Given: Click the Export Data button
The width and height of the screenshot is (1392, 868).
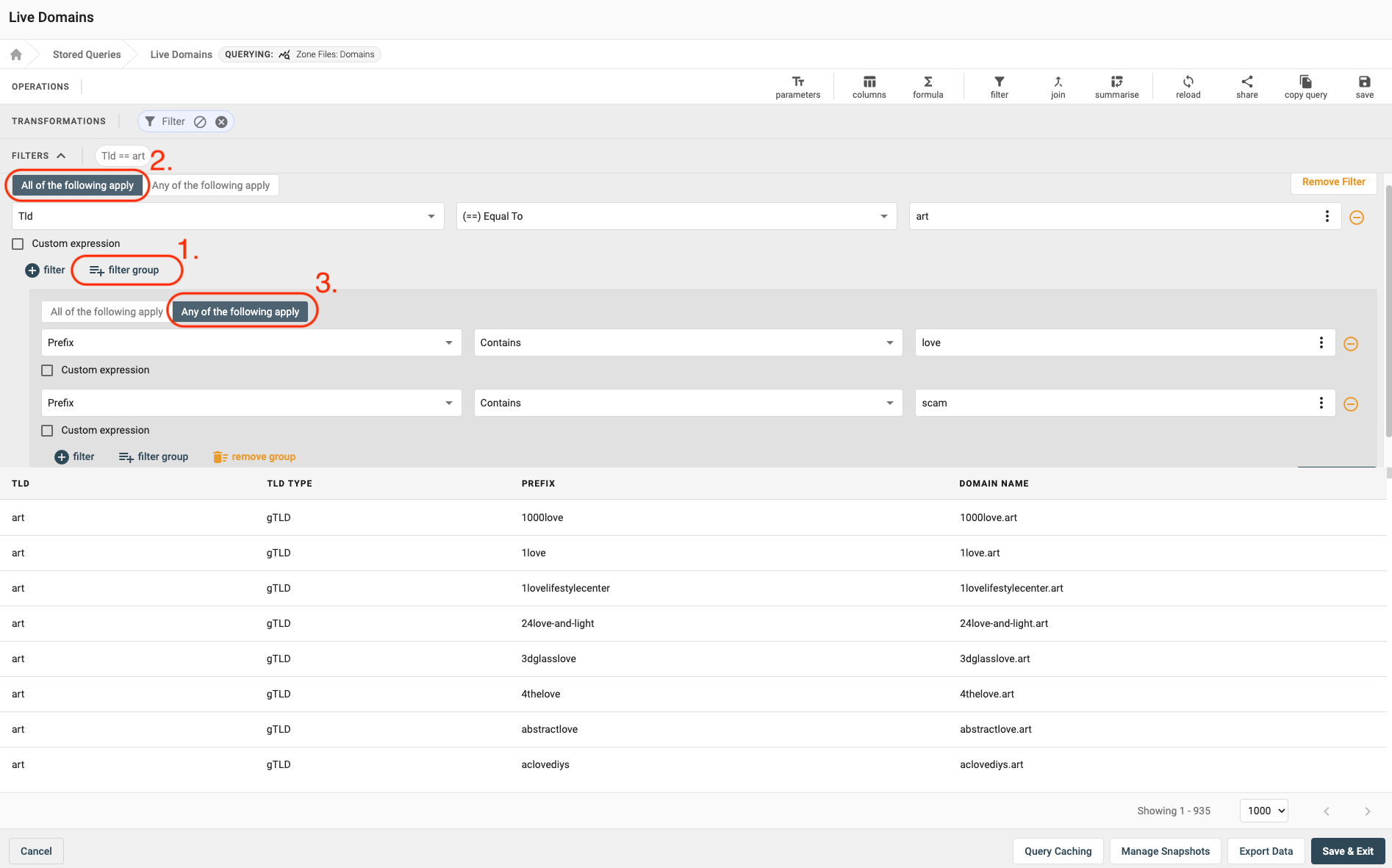Looking at the screenshot, I should 1266,851.
